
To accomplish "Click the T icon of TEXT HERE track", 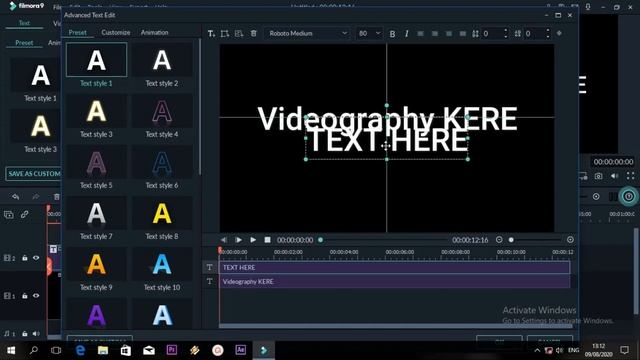I will [210, 267].
